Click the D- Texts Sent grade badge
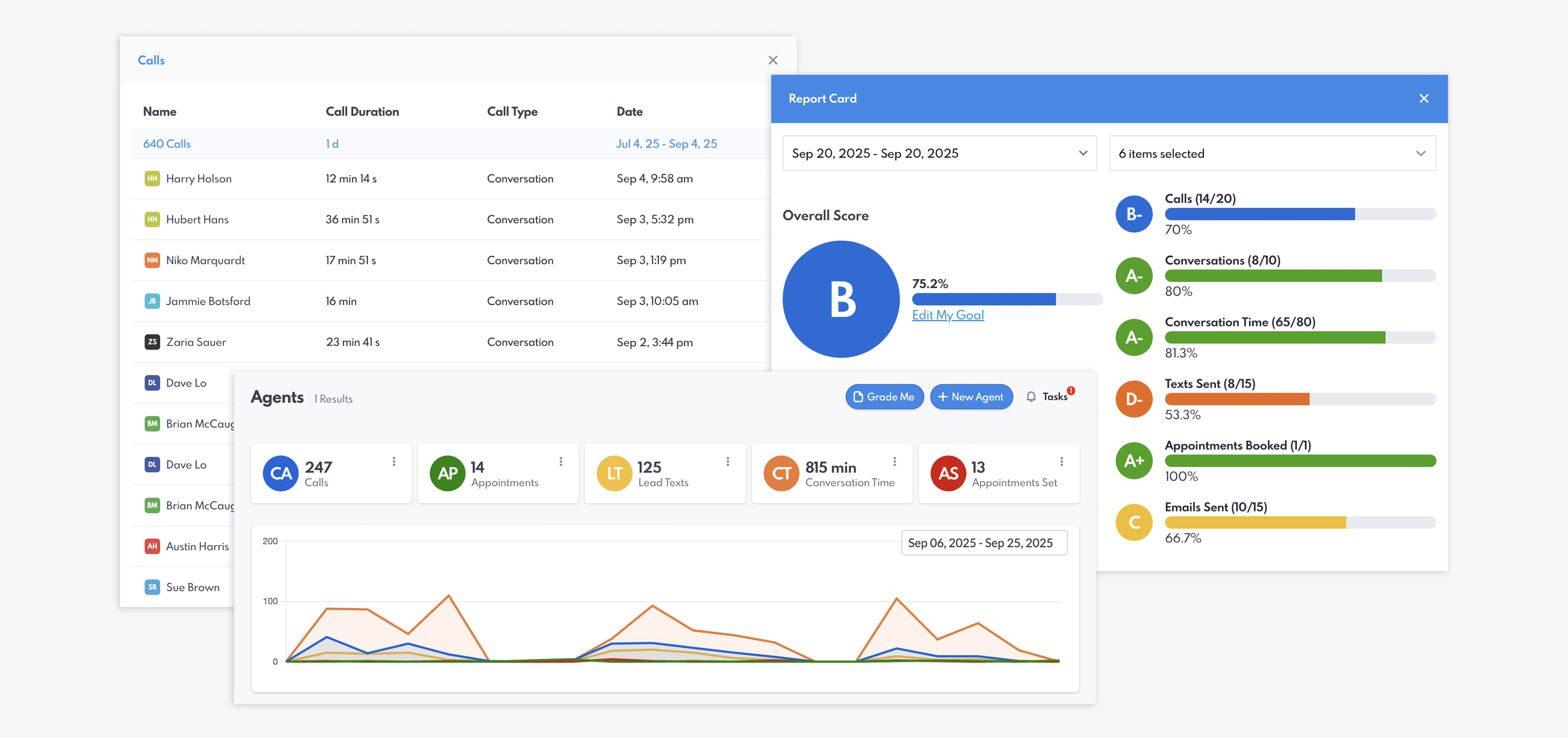The width and height of the screenshot is (1568, 738). point(1134,399)
